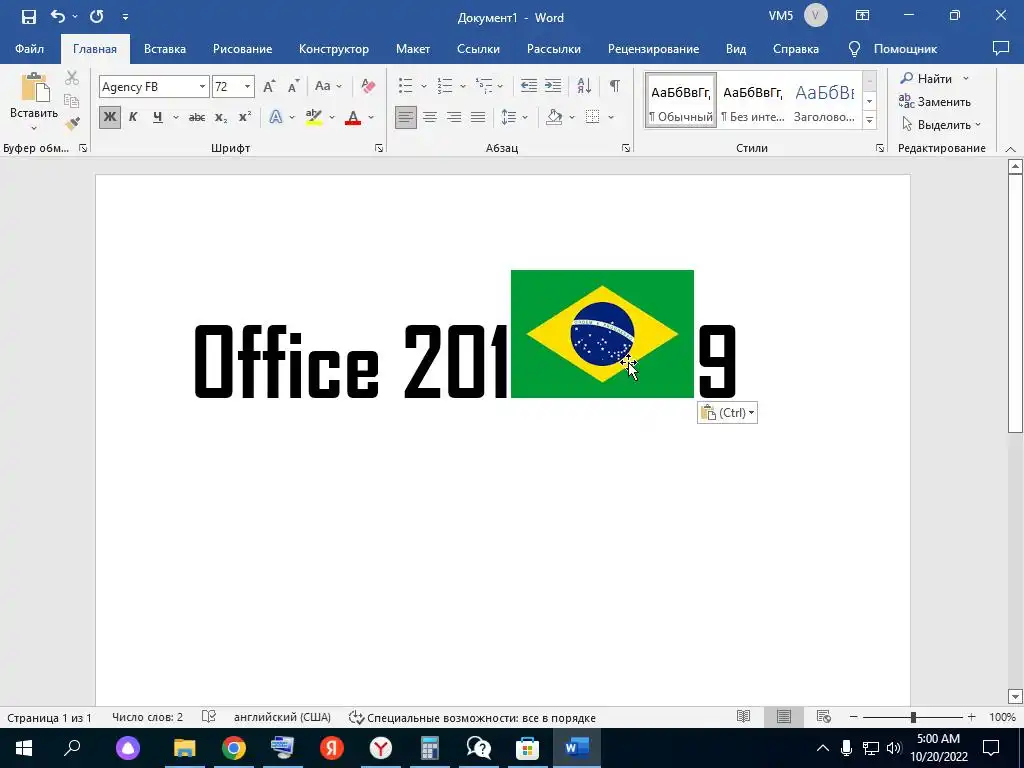Switch to the Рисование tab
This screenshot has height=768, width=1024.
tap(242, 49)
